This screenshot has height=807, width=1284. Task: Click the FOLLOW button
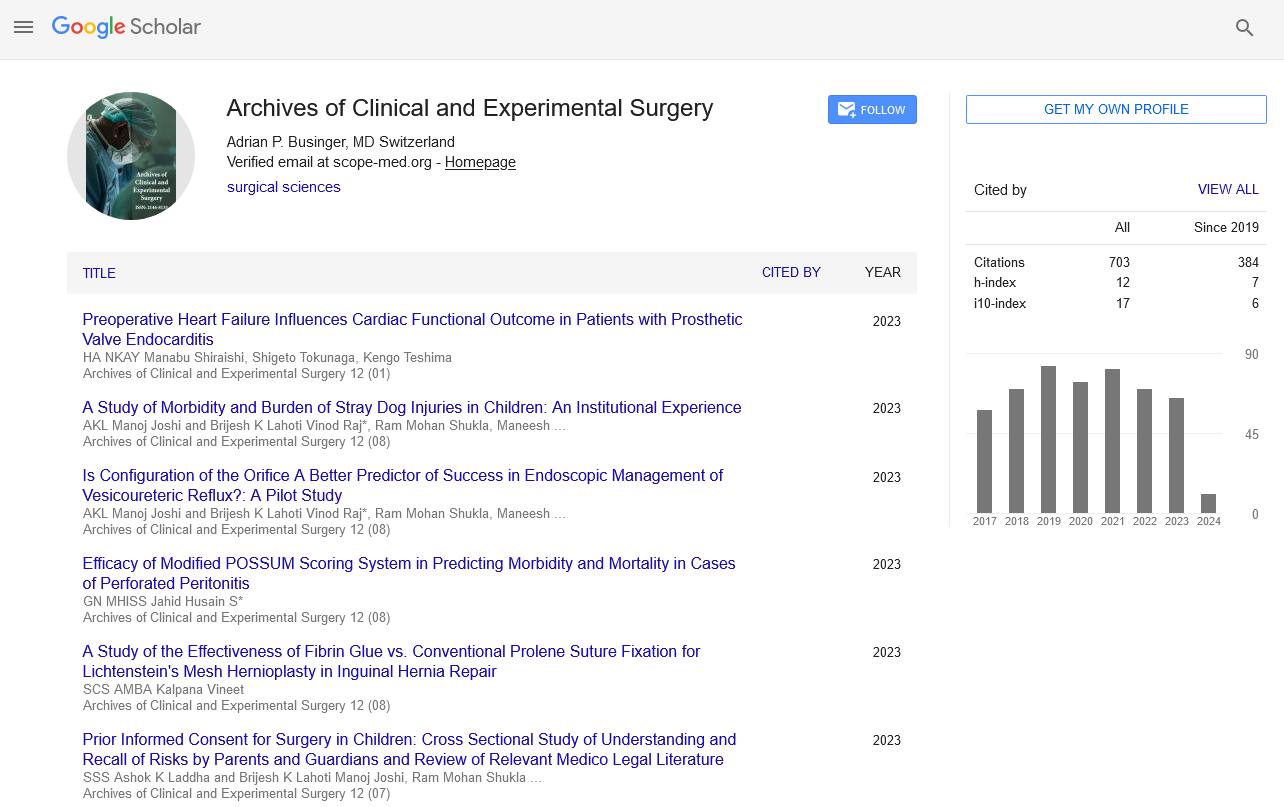tap(872, 110)
